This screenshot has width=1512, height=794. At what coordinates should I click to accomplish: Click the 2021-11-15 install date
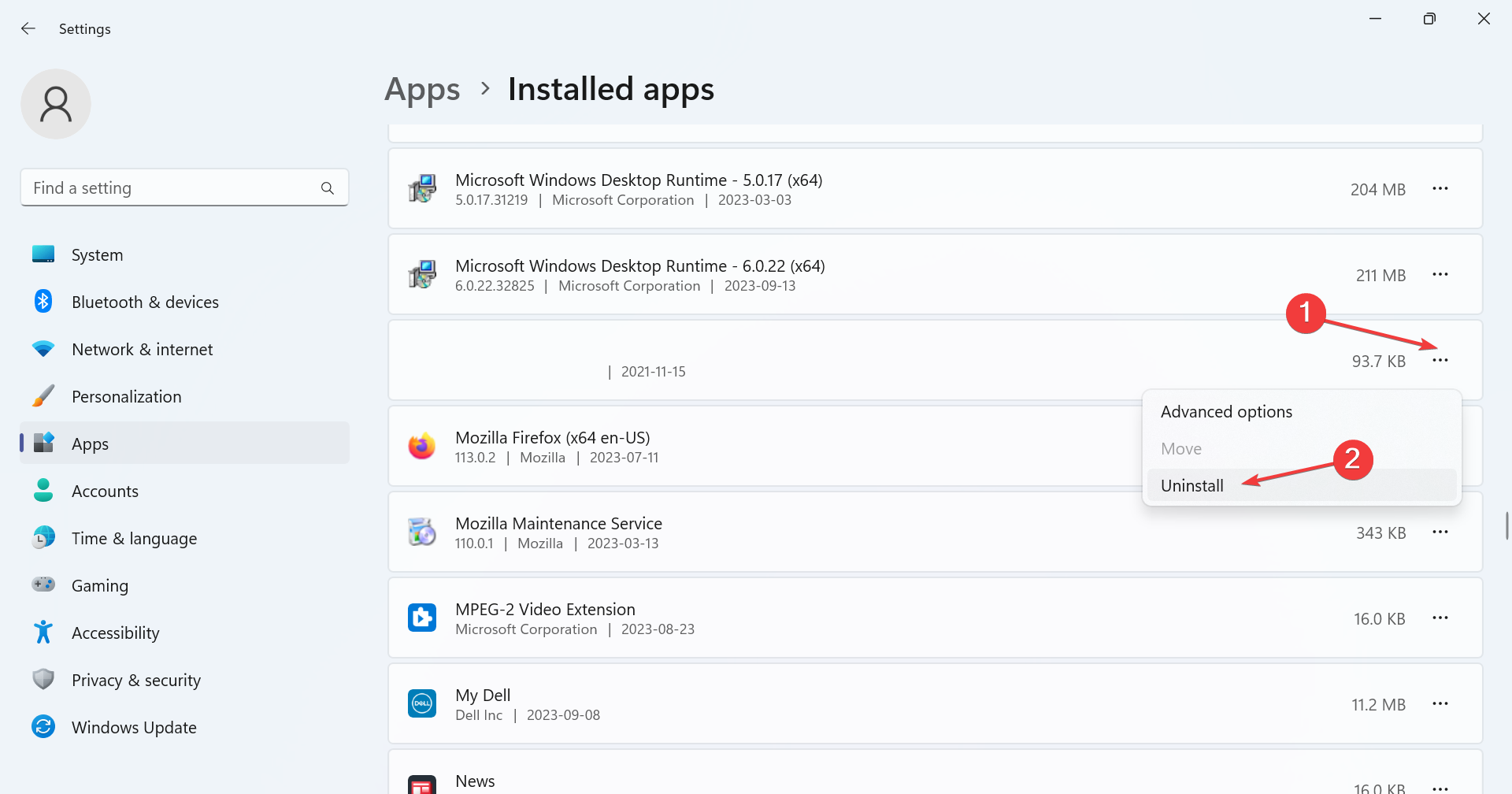point(653,372)
